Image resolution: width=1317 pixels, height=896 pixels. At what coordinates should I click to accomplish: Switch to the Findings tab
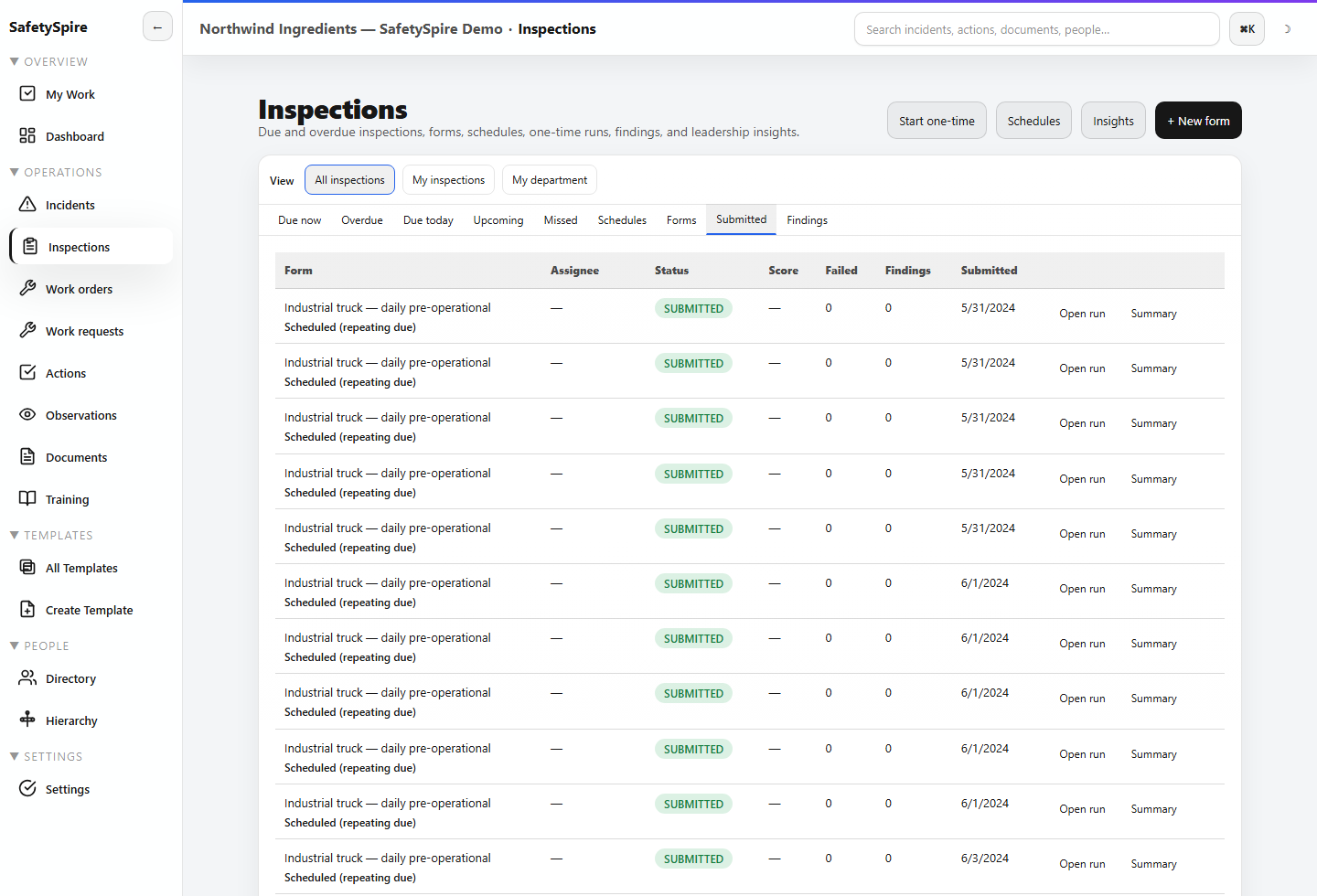[807, 220]
